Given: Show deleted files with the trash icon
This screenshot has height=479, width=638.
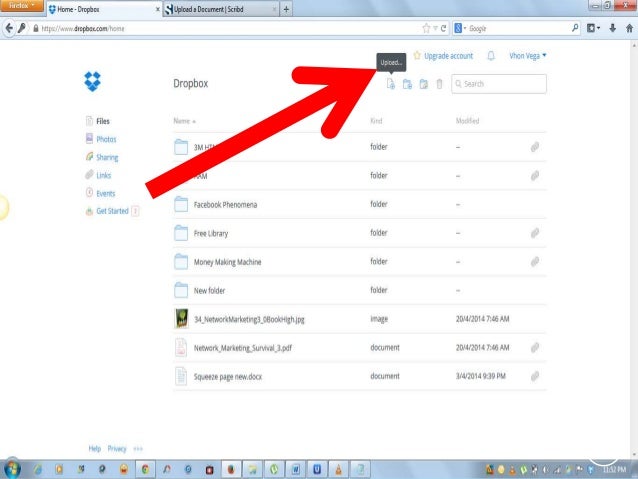Looking at the screenshot, I should (x=439, y=84).
